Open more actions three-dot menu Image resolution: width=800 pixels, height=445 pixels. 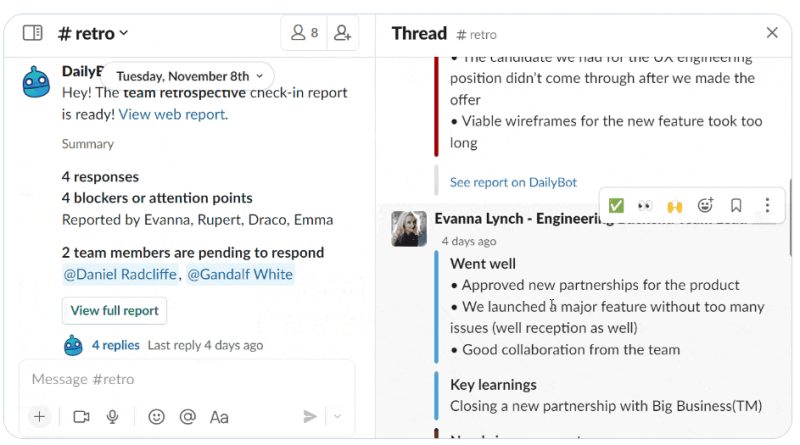[x=767, y=205]
